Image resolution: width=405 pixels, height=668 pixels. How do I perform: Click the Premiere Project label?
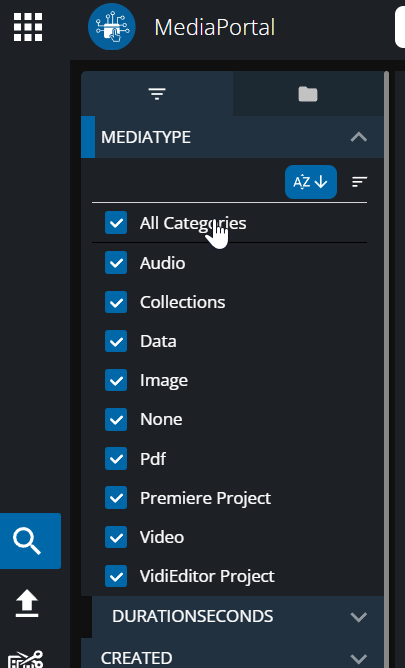click(x=205, y=498)
